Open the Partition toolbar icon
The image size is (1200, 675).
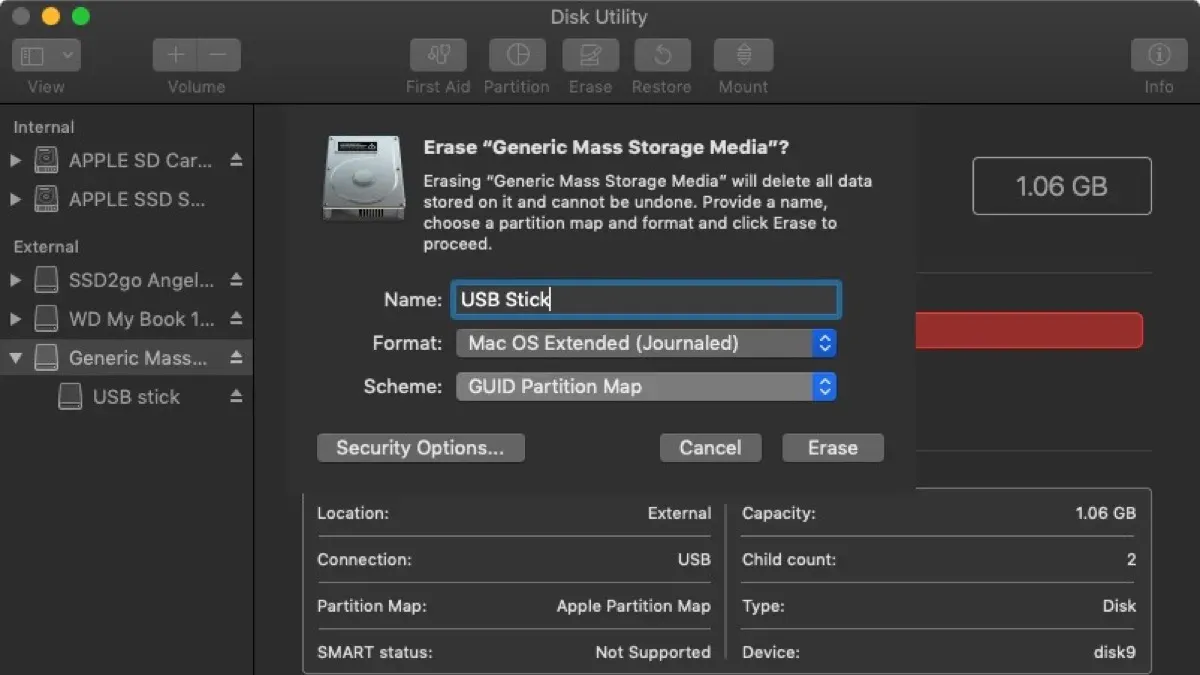(x=517, y=55)
